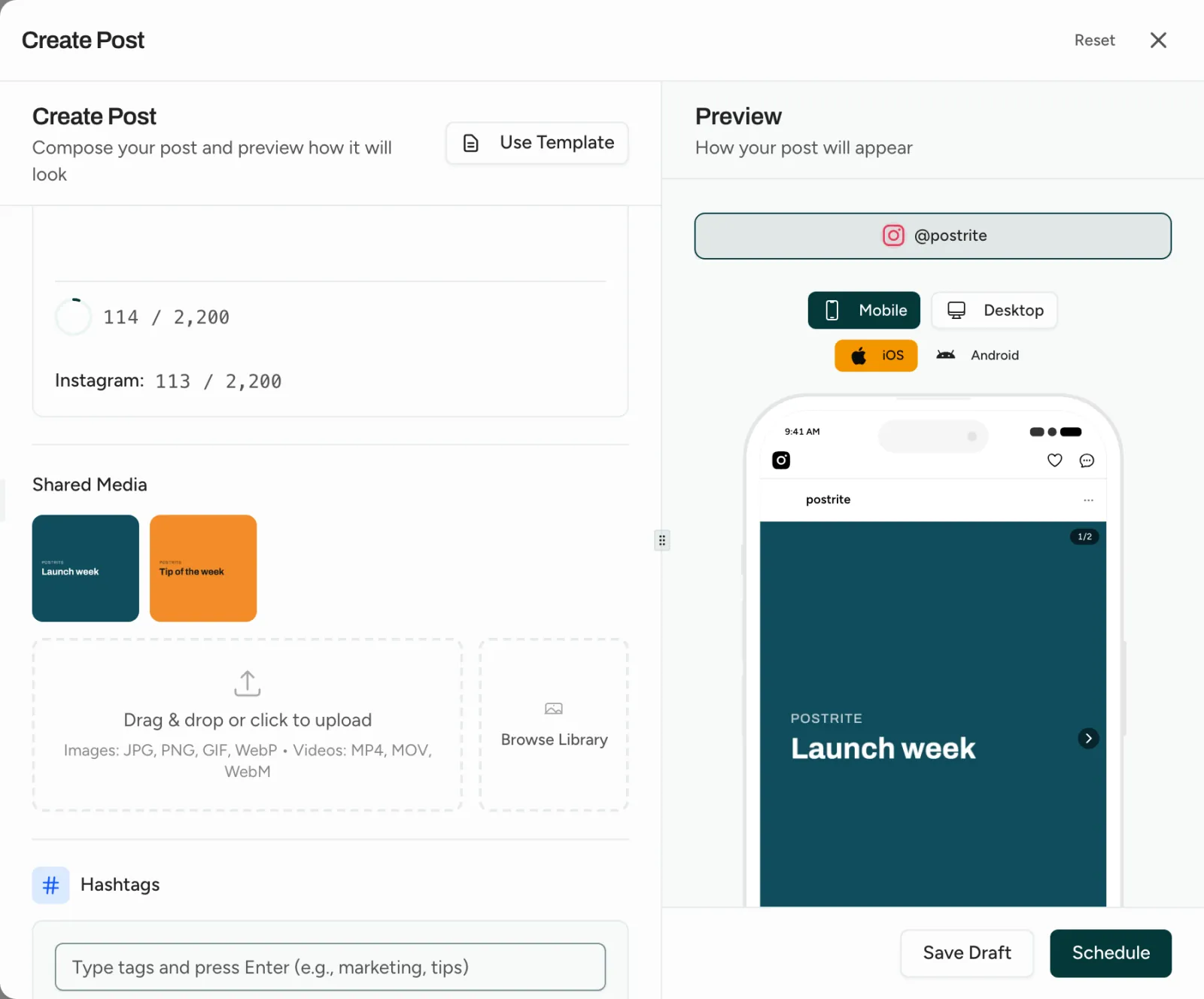The image size is (1204, 999).
Task: Click the 114 / 2,200 character count
Action: coord(166,317)
